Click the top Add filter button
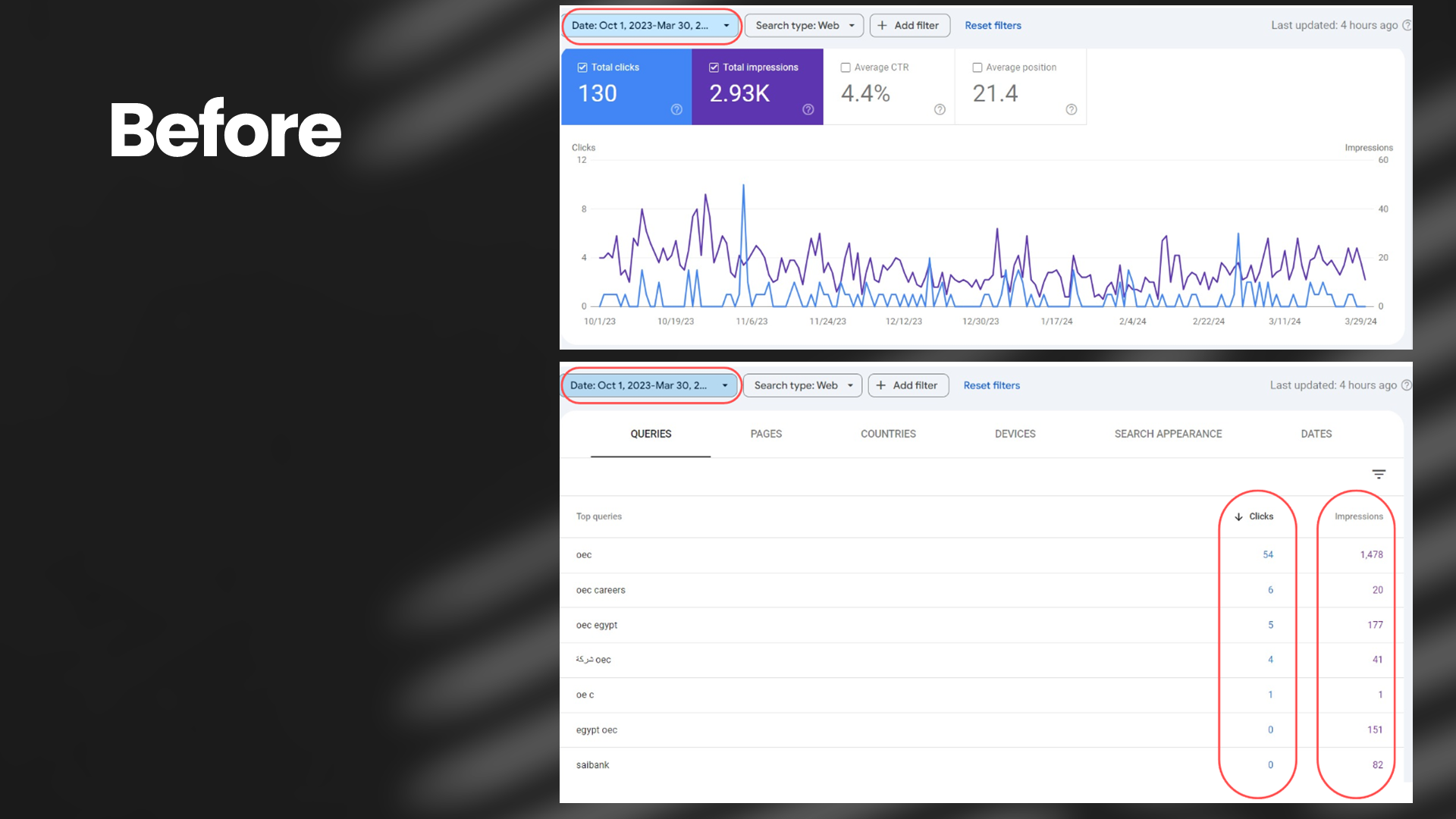The height and width of the screenshot is (819, 1456). point(909,25)
